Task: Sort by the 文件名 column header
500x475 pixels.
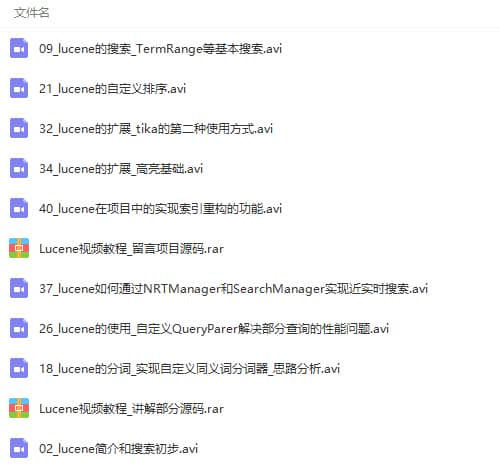Action: pos(32,13)
